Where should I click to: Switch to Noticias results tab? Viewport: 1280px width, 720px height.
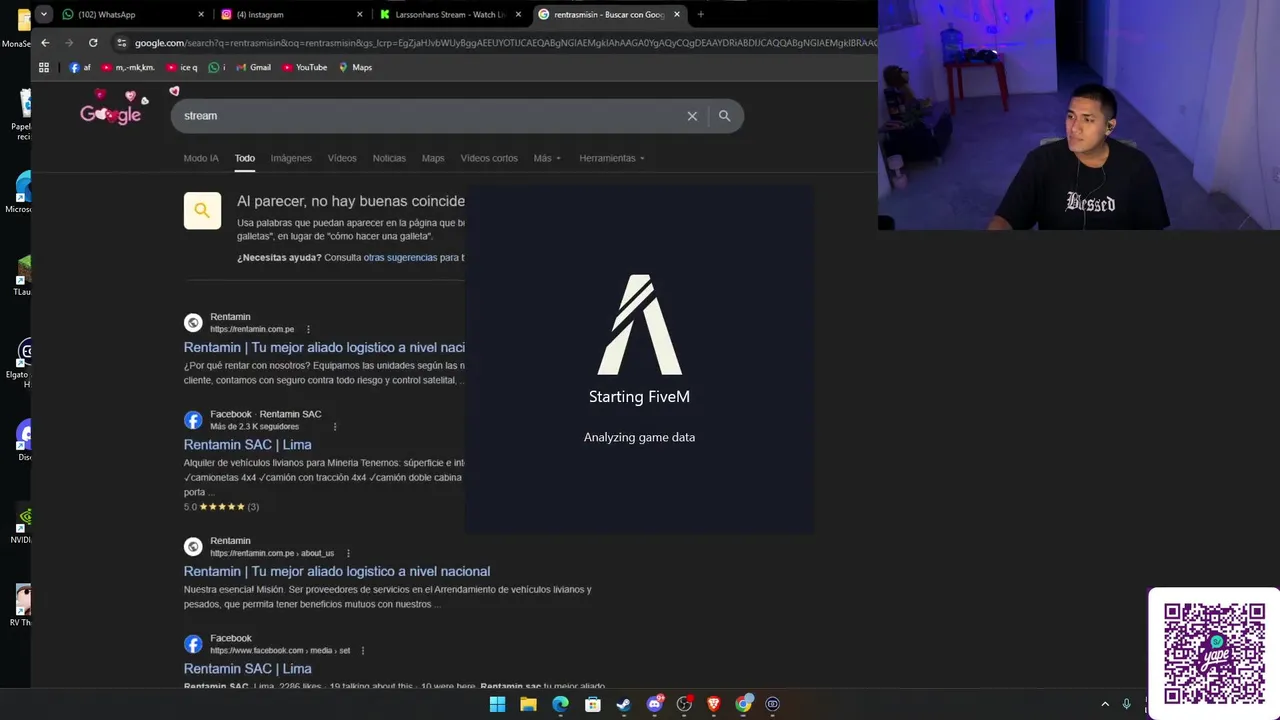click(389, 158)
